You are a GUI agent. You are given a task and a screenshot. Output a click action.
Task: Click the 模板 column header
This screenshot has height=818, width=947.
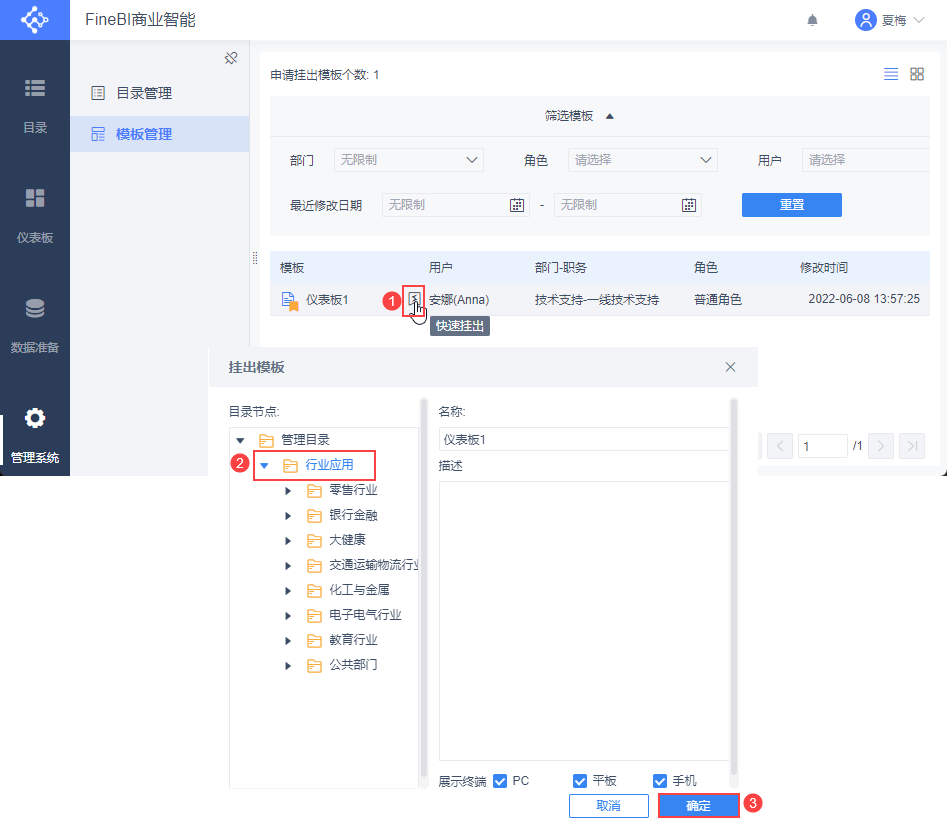click(292, 268)
